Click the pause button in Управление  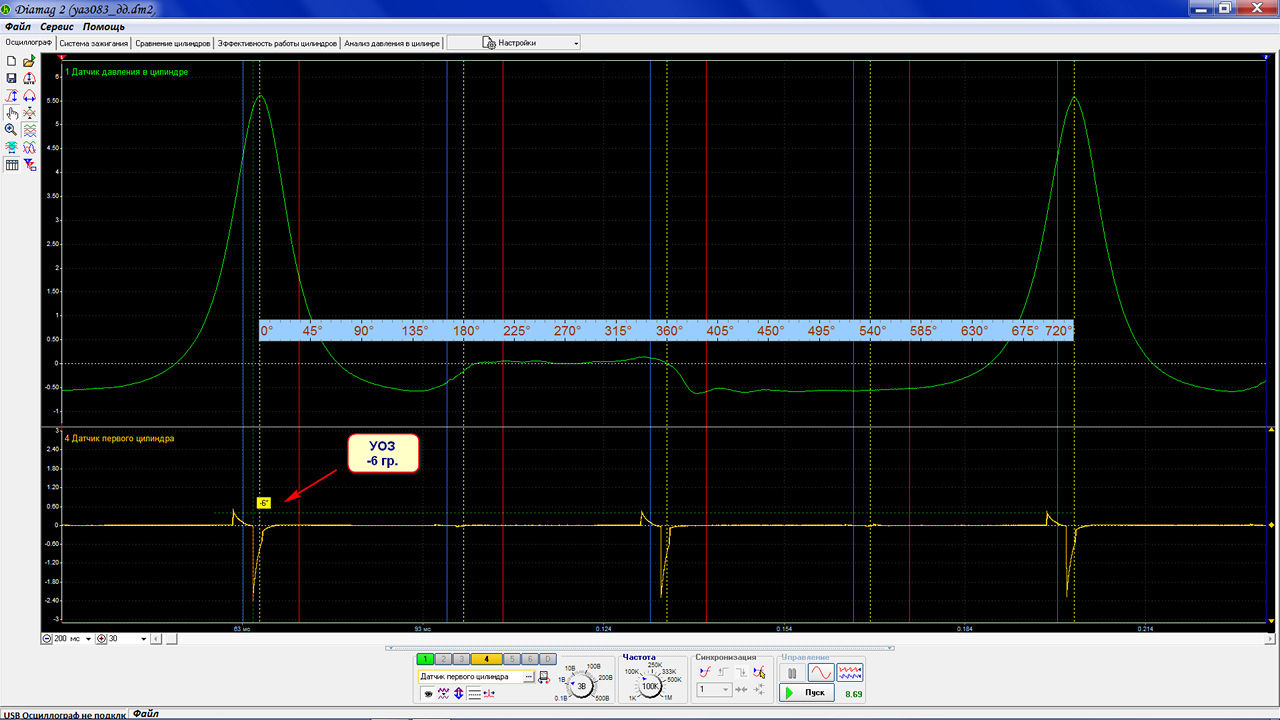tap(792, 674)
